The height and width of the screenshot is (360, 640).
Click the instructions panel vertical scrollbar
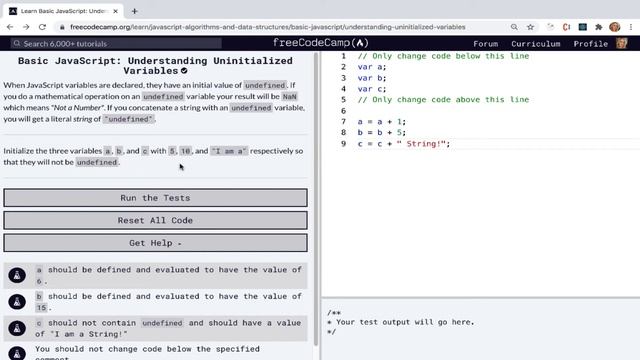tap(316, 199)
